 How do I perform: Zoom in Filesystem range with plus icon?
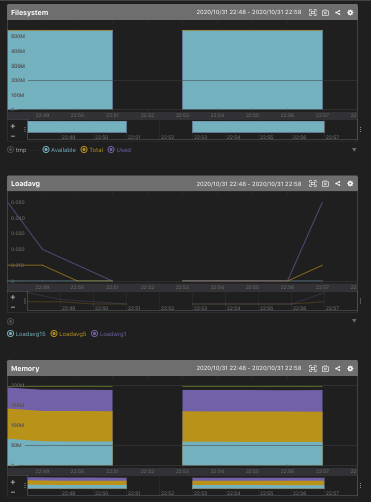[x=13, y=126]
